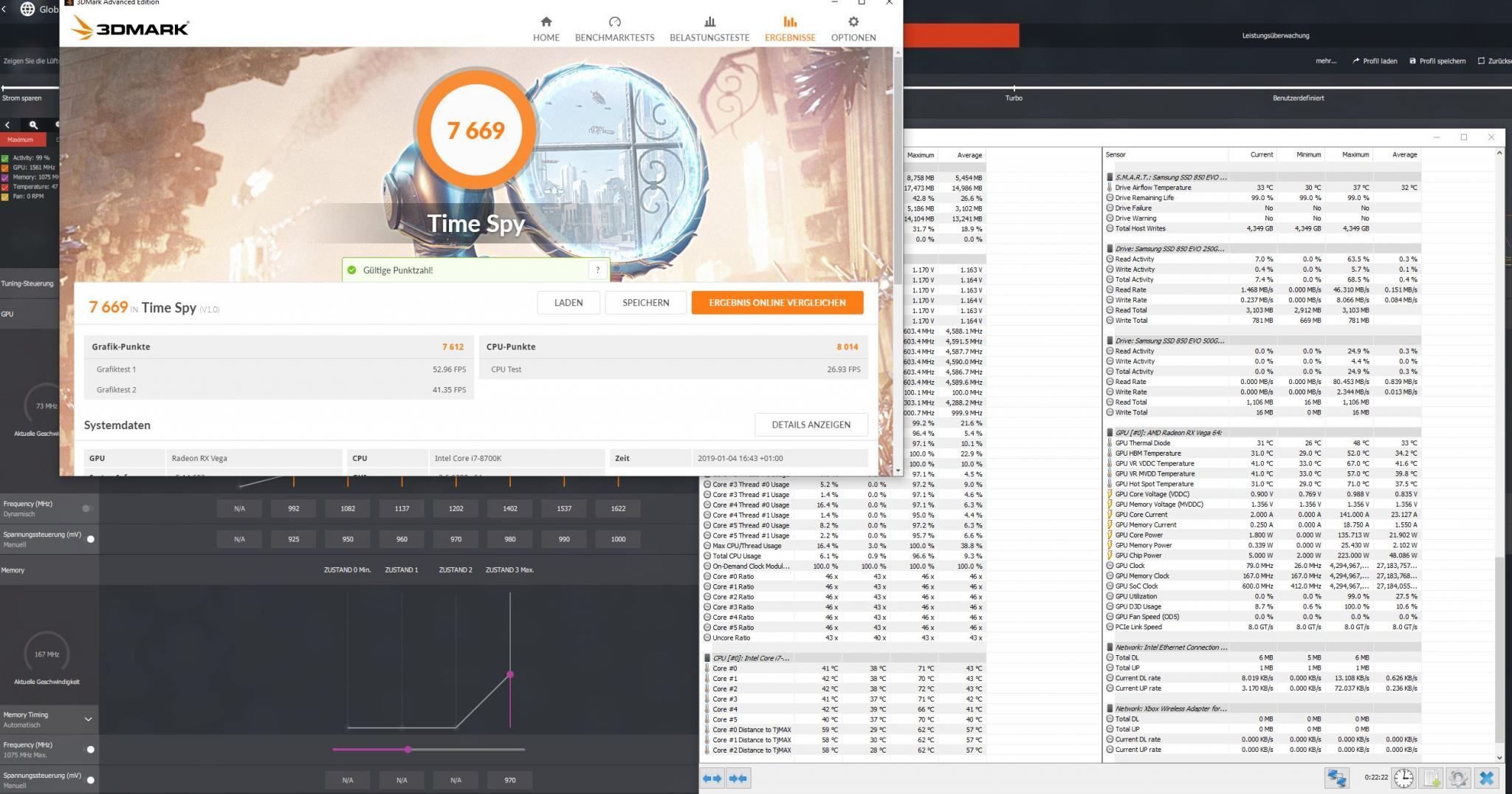Click Leistungsüberwachung tab in Radeon Settings

coord(1275,35)
